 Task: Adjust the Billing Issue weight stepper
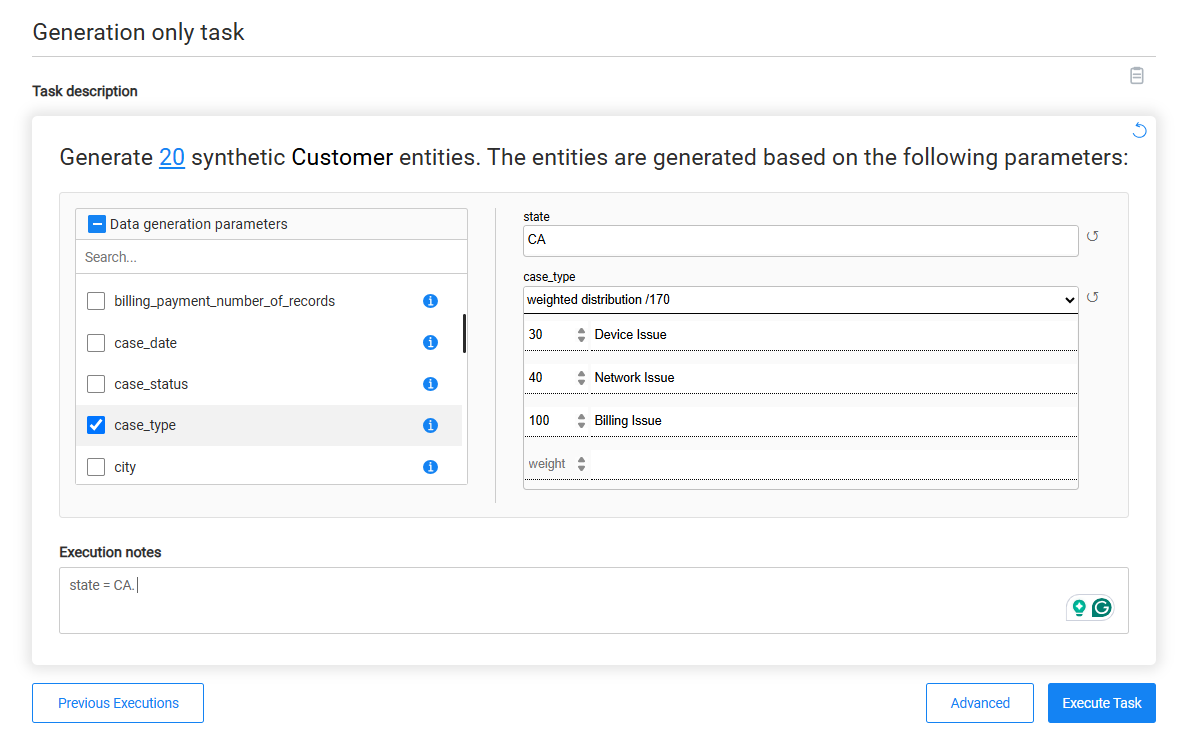coord(581,421)
